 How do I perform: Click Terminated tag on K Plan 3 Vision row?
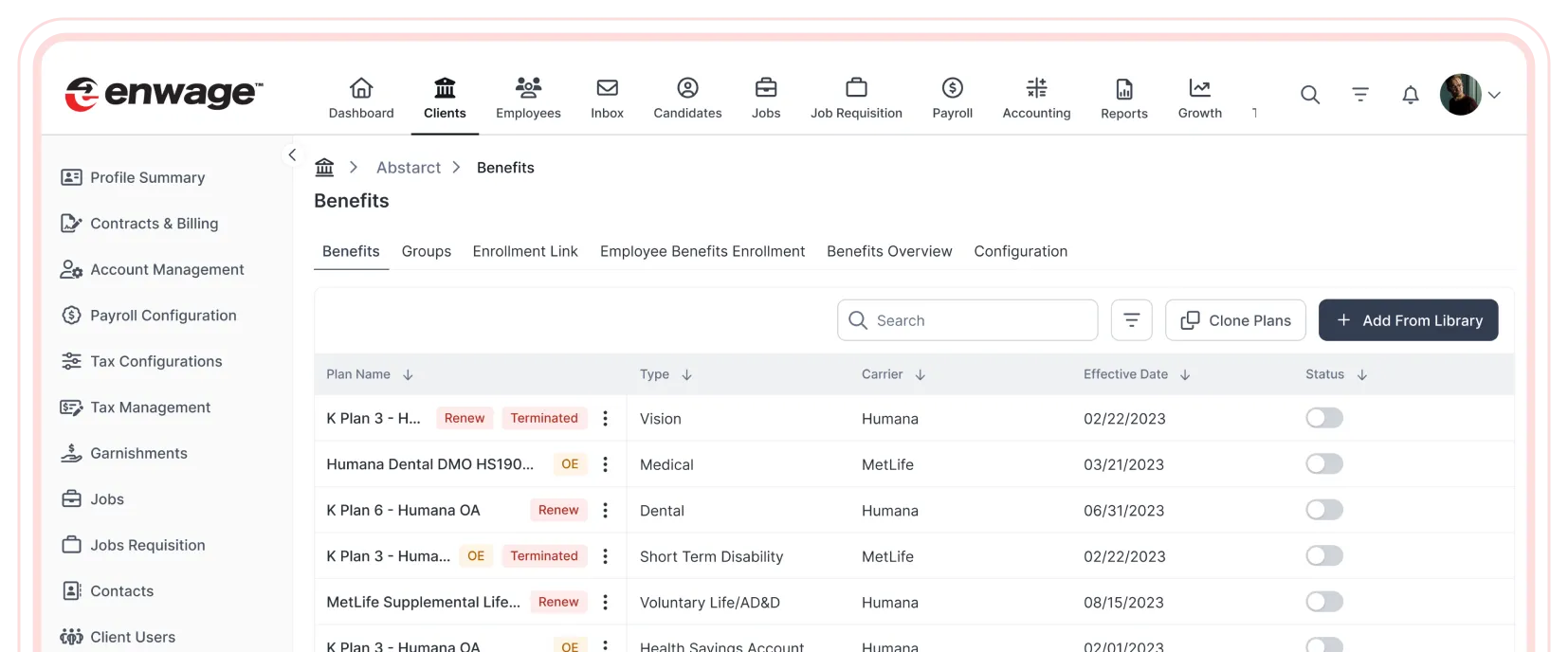click(x=544, y=418)
